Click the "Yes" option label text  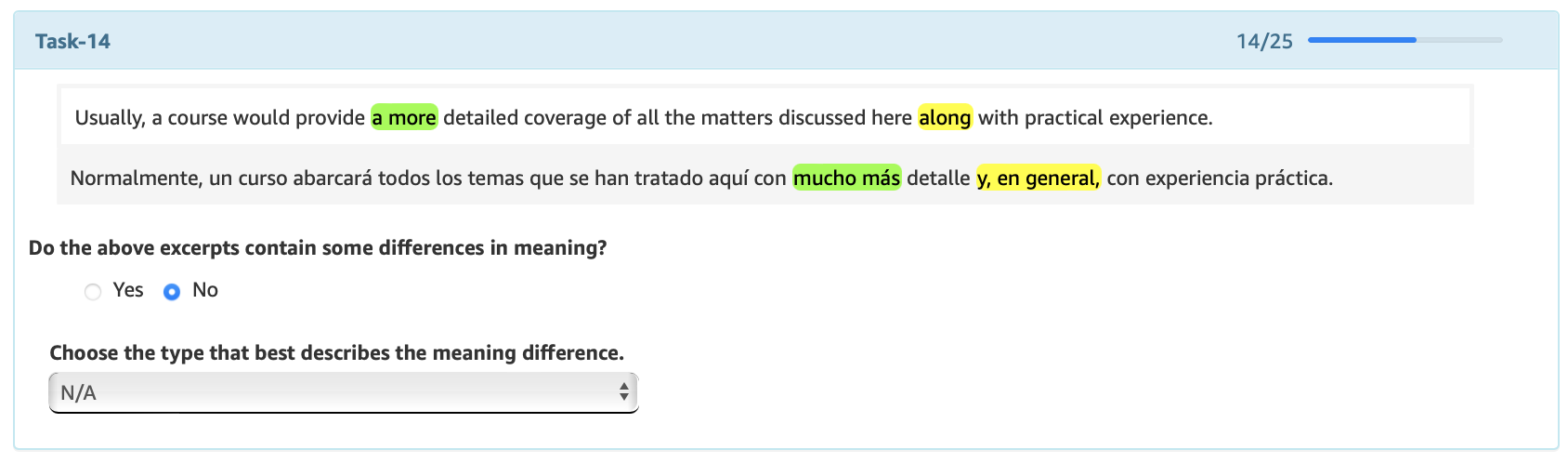pos(128,290)
